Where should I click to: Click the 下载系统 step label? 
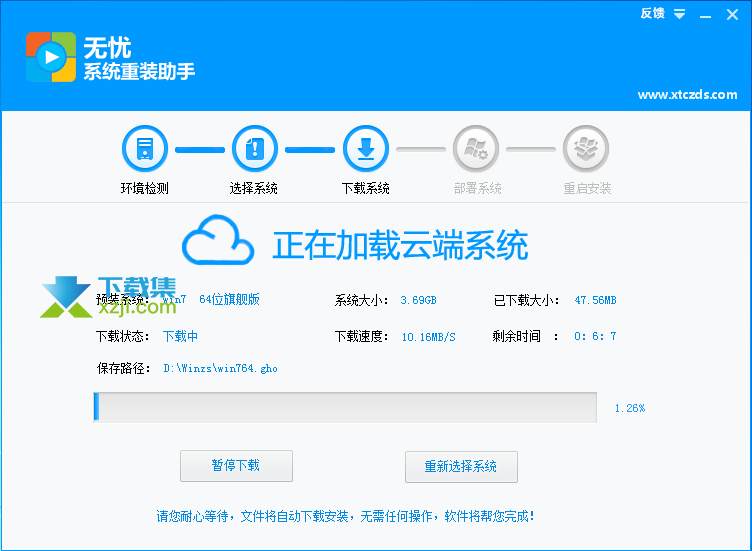click(x=366, y=188)
